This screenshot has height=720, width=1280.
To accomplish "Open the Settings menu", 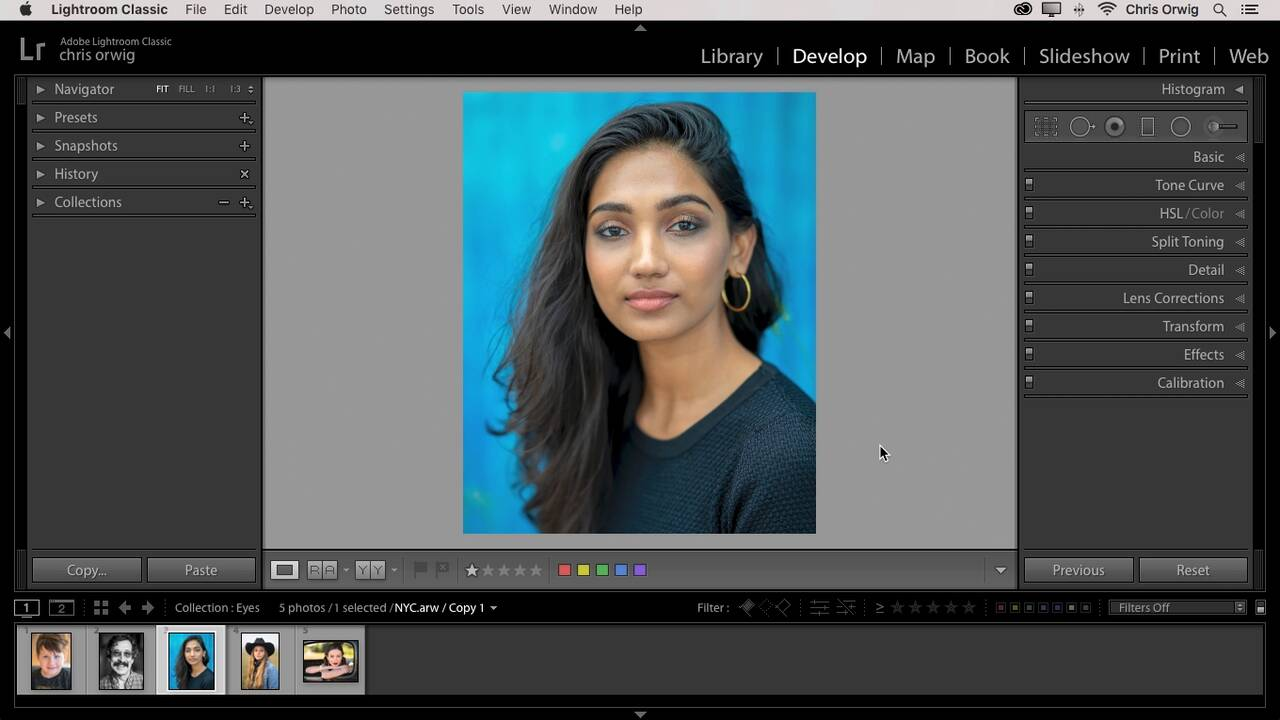I will (x=409, y=10).
